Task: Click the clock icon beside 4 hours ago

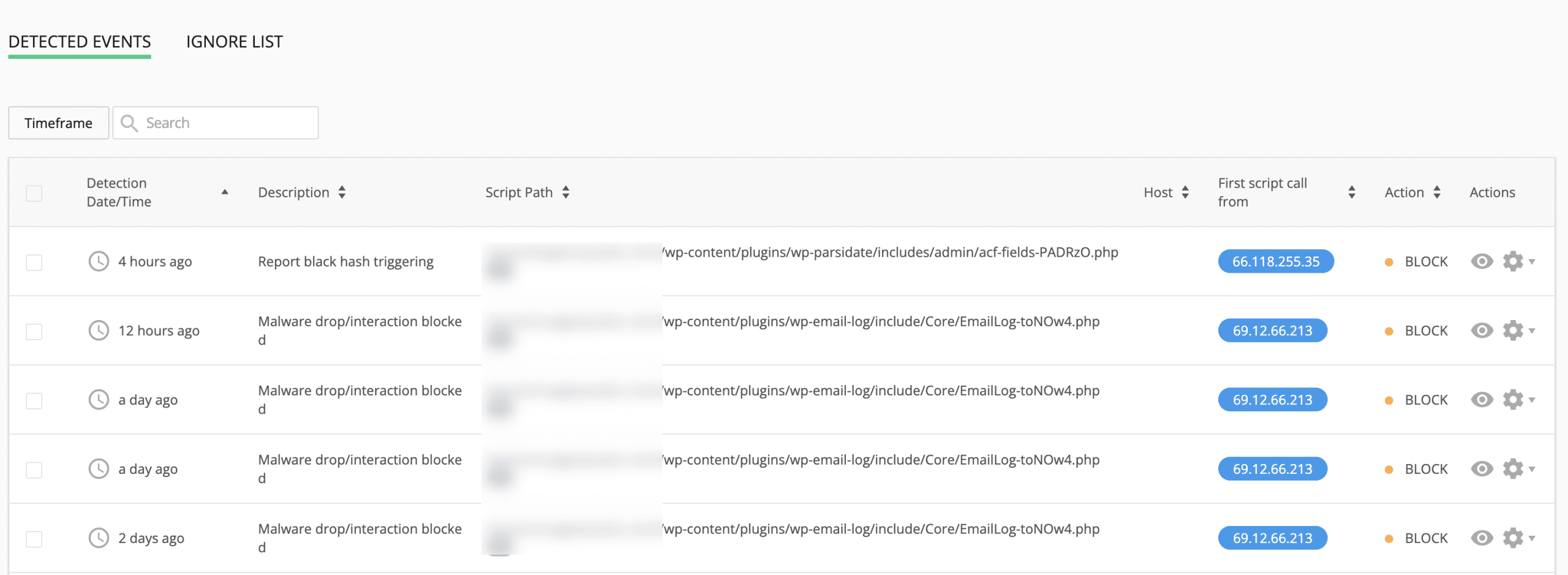Action: 99,262
